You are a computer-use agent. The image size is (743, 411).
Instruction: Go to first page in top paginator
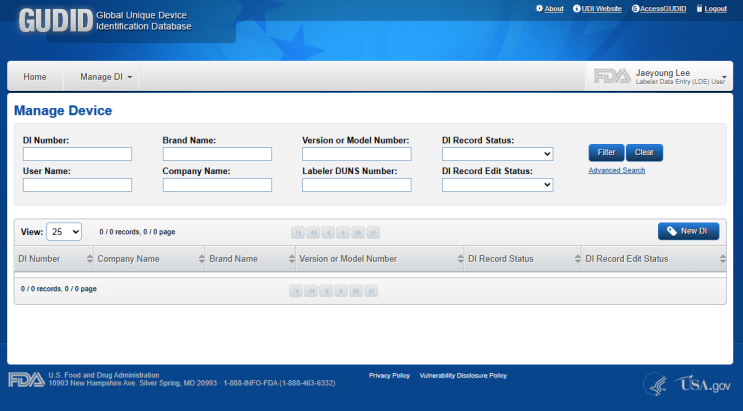click(x=298, y=232)
